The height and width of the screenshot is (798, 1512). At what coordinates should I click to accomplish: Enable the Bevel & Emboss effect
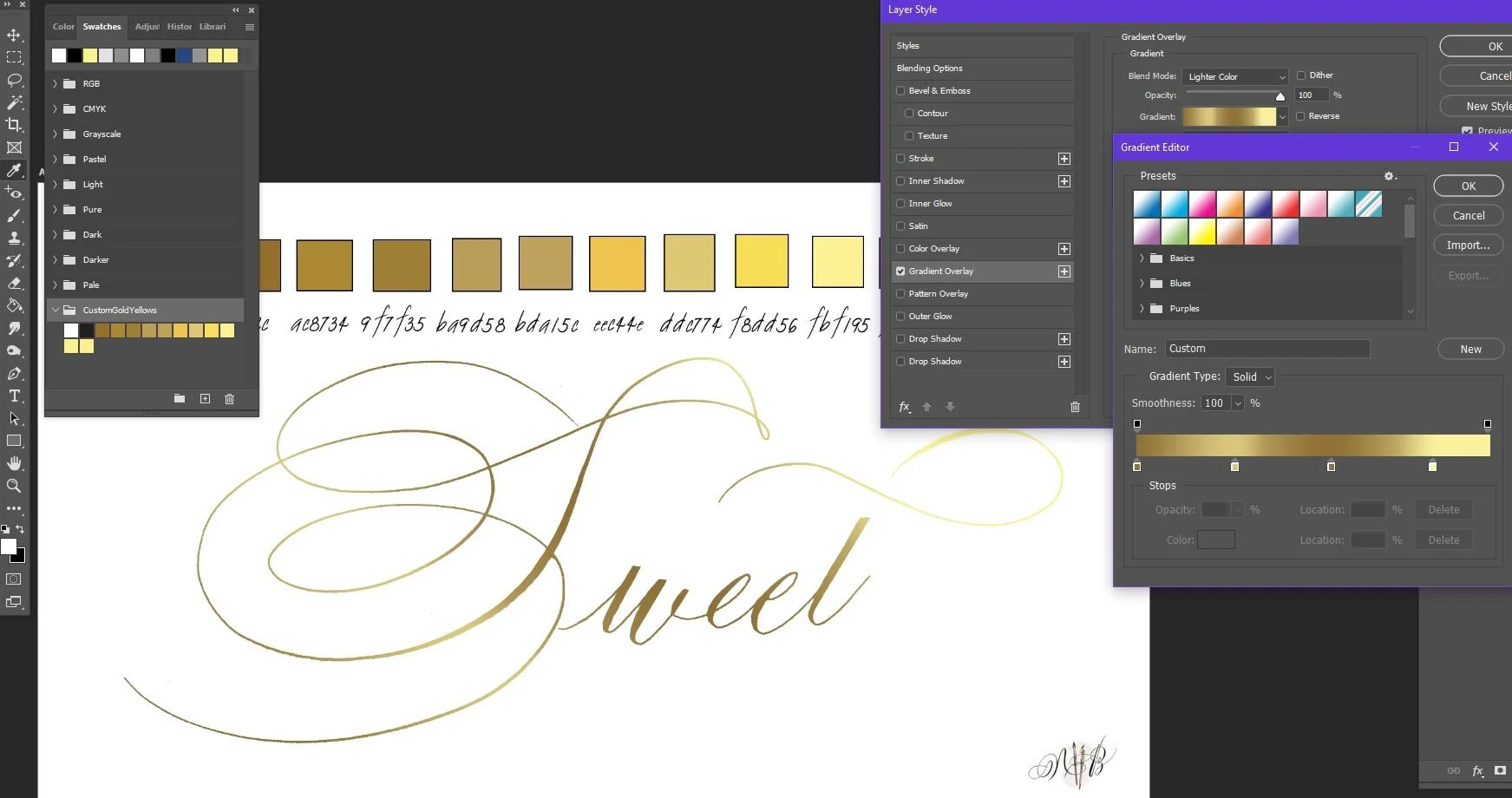click(900, 90)
